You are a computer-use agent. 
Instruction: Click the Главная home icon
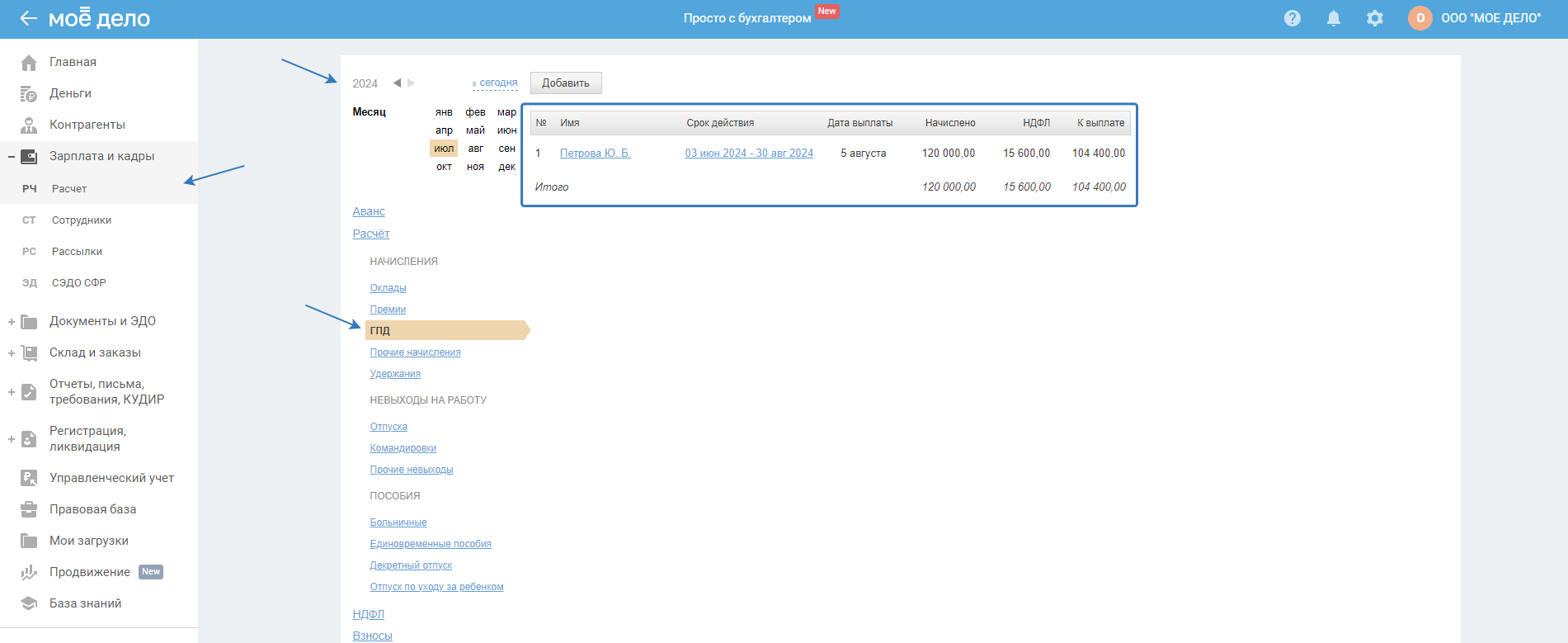click(x=29, y=63)
